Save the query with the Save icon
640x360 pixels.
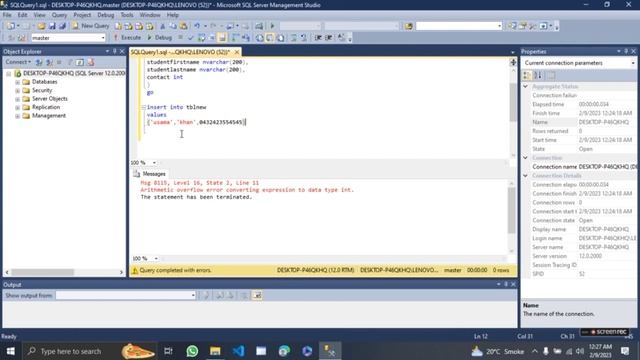52,26
